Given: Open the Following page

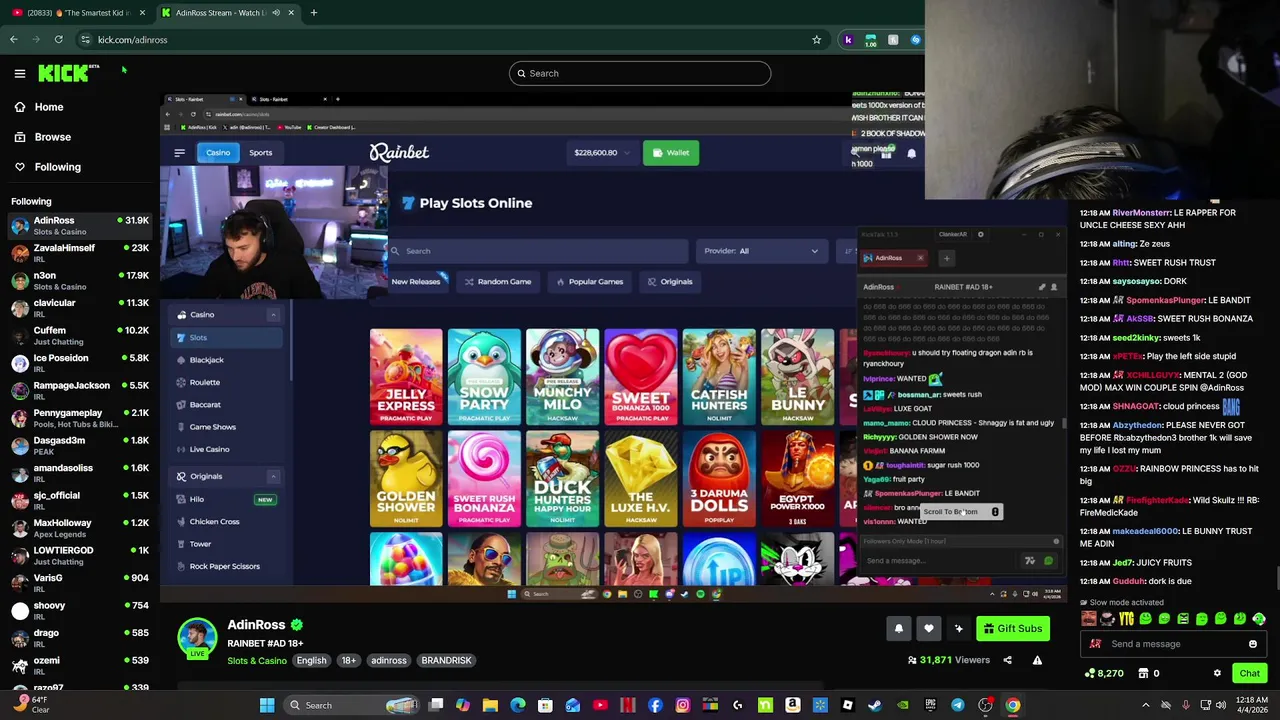Looking at the screenshot, I should 47,167.
